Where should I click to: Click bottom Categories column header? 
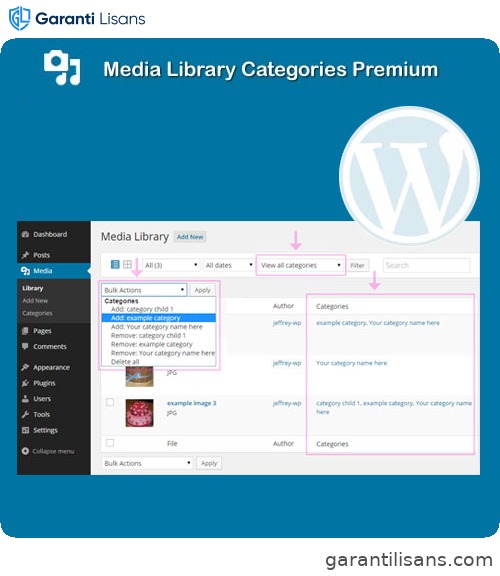point(332,444)
